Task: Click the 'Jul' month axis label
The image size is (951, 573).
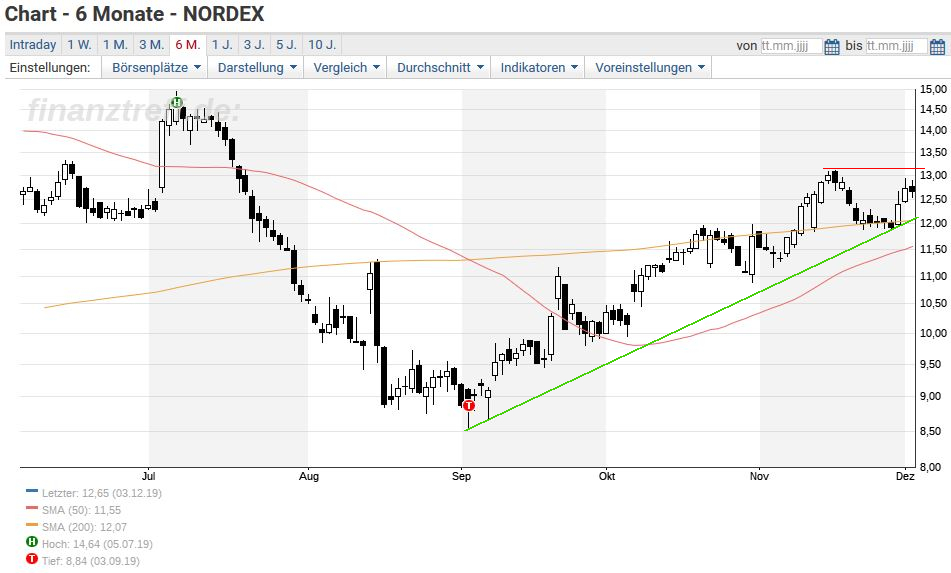Action: [149, 477]
